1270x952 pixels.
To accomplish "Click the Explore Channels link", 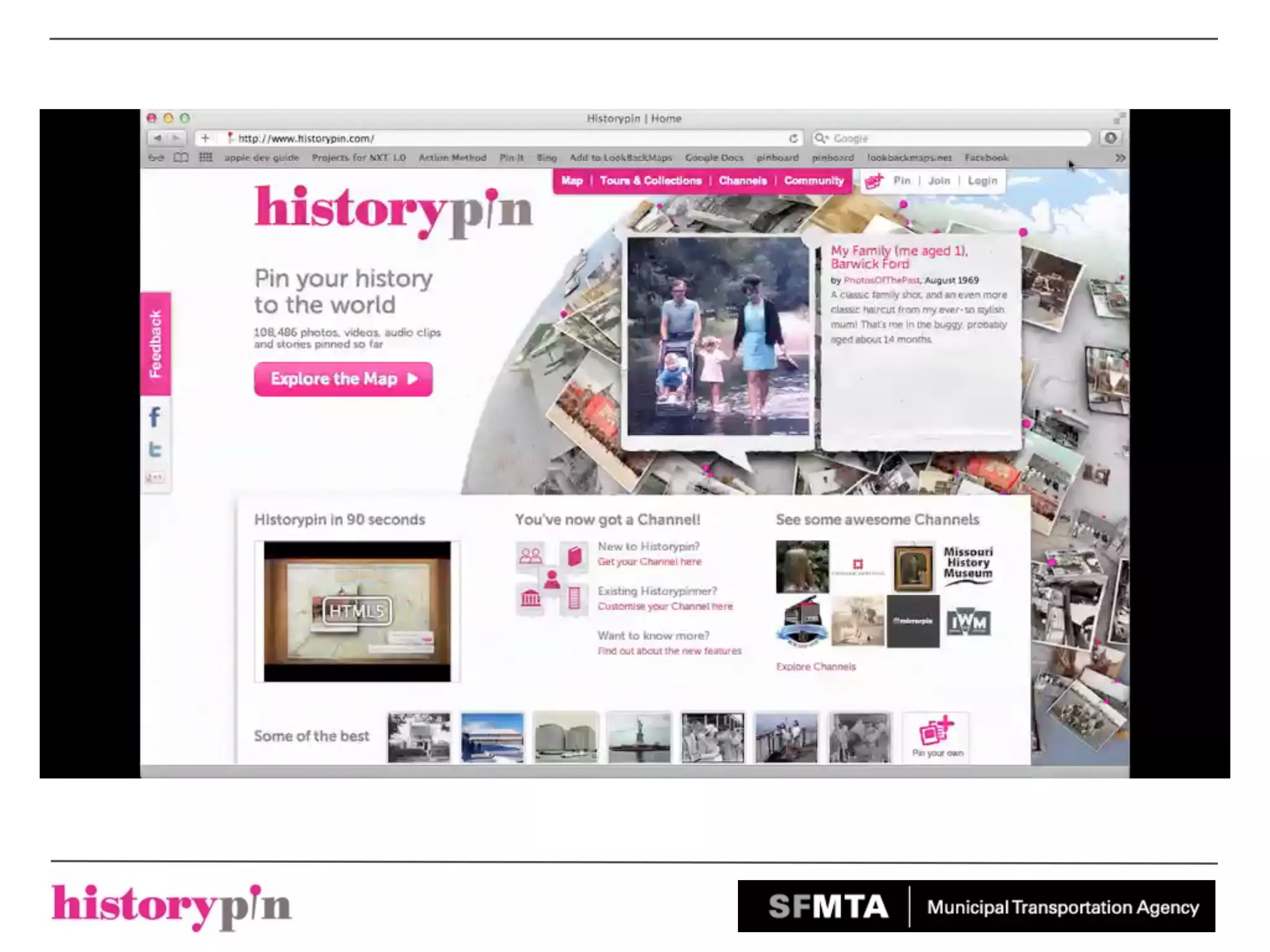I will [x=816, y=667].
